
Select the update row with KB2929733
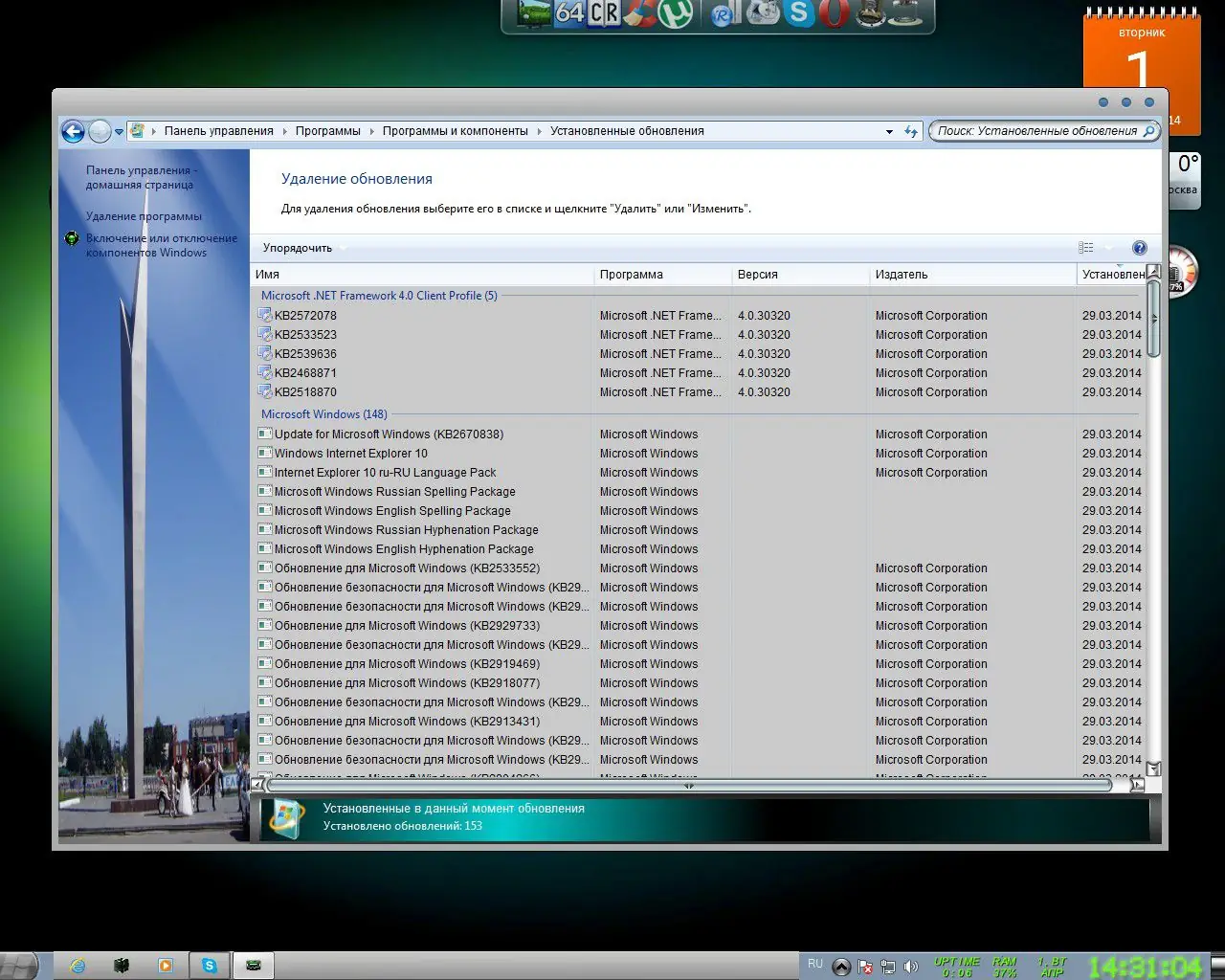pyautogui.click(x=699, y=625)
